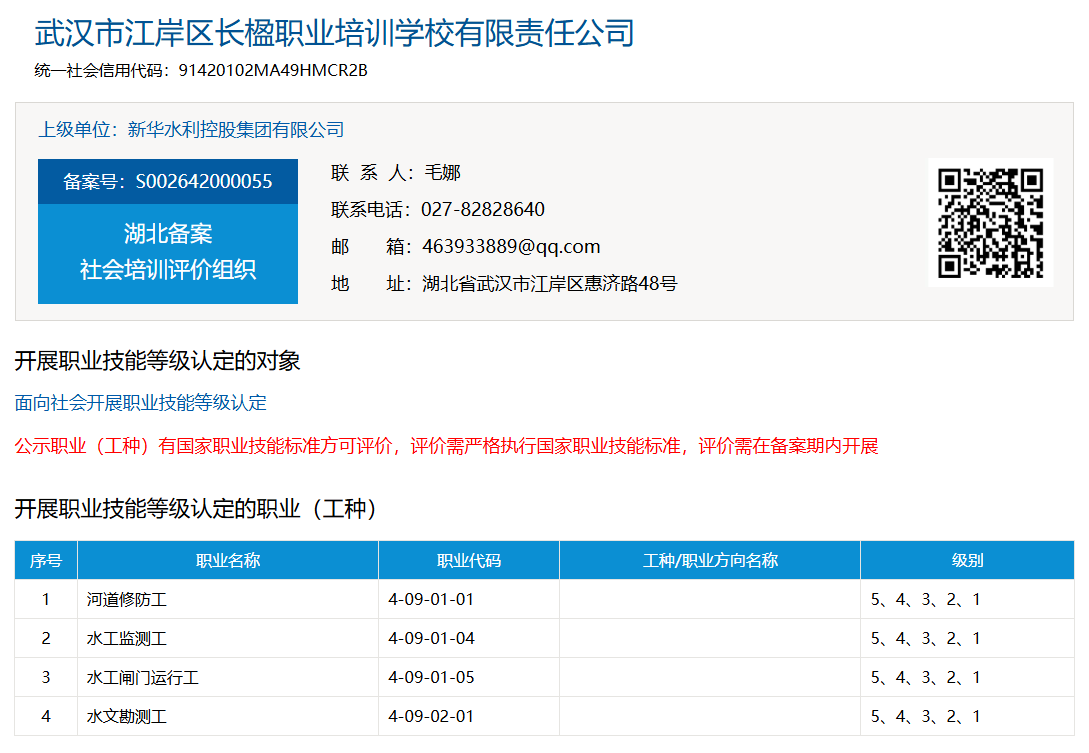The width and height of the screenshot is (1089, 753).
Task: Open parent unit 新华水利控股集团有限公司
Action: click(236, 129)
